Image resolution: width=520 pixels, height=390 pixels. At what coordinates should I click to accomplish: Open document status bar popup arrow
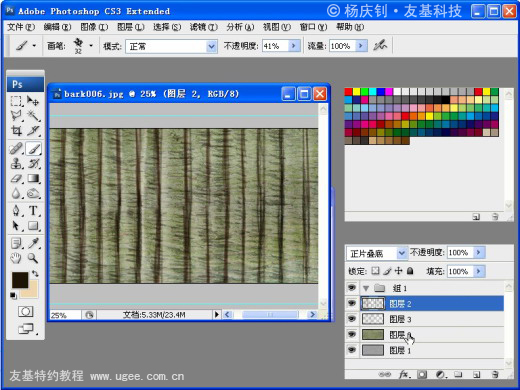pyautogui.click(x=217, y=314)
